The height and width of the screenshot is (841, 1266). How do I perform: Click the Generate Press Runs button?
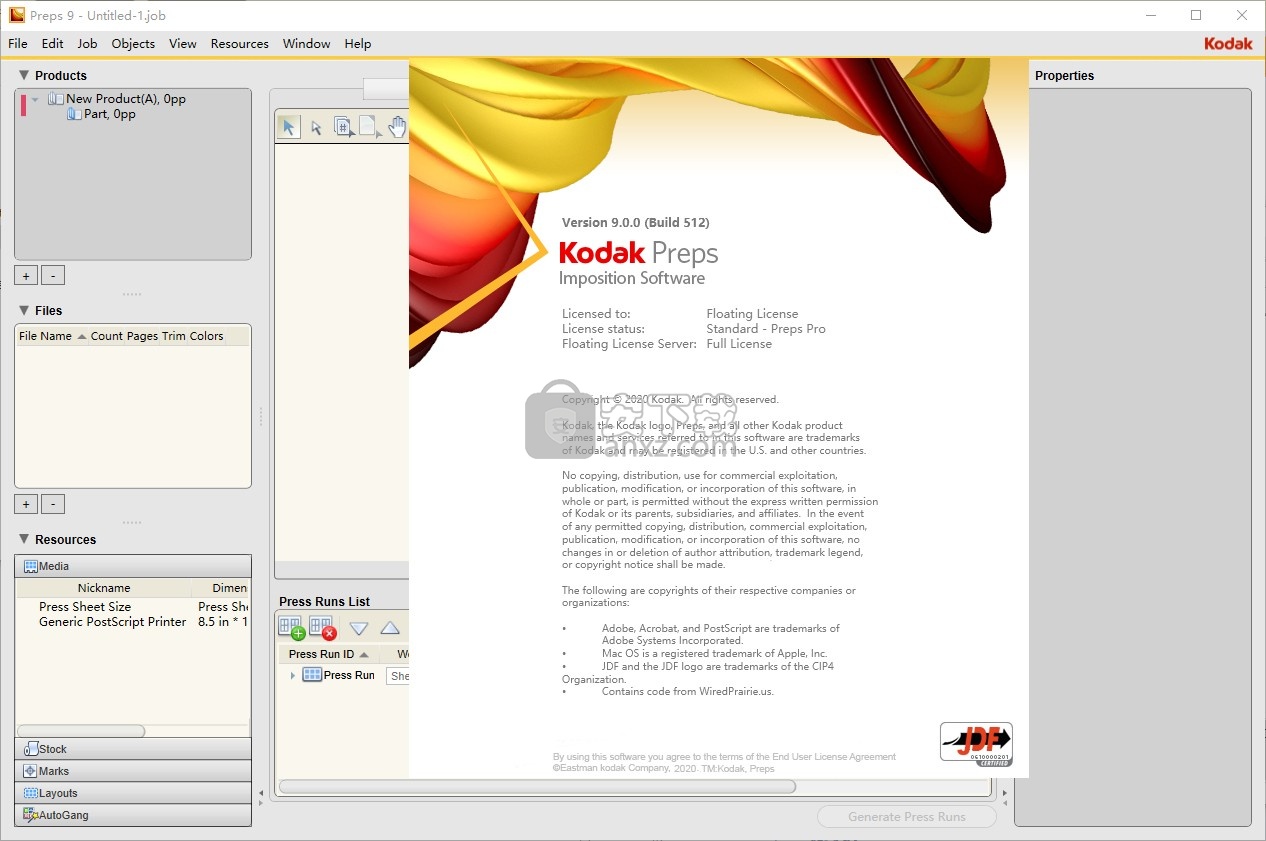(907, 816)
